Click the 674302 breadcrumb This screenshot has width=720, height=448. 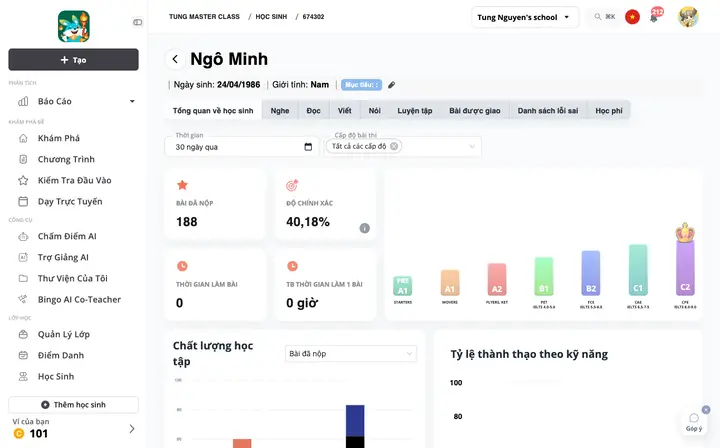click(x=313, y=17)
